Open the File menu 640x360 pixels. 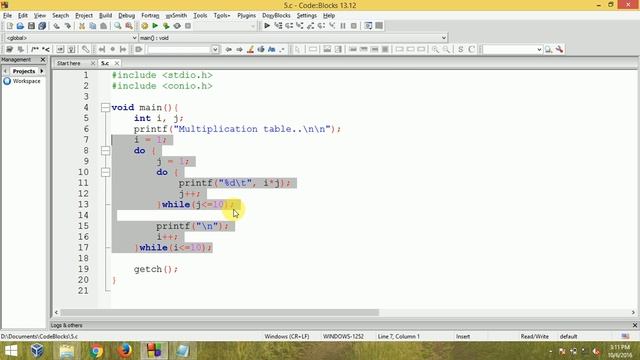point(7,16)
